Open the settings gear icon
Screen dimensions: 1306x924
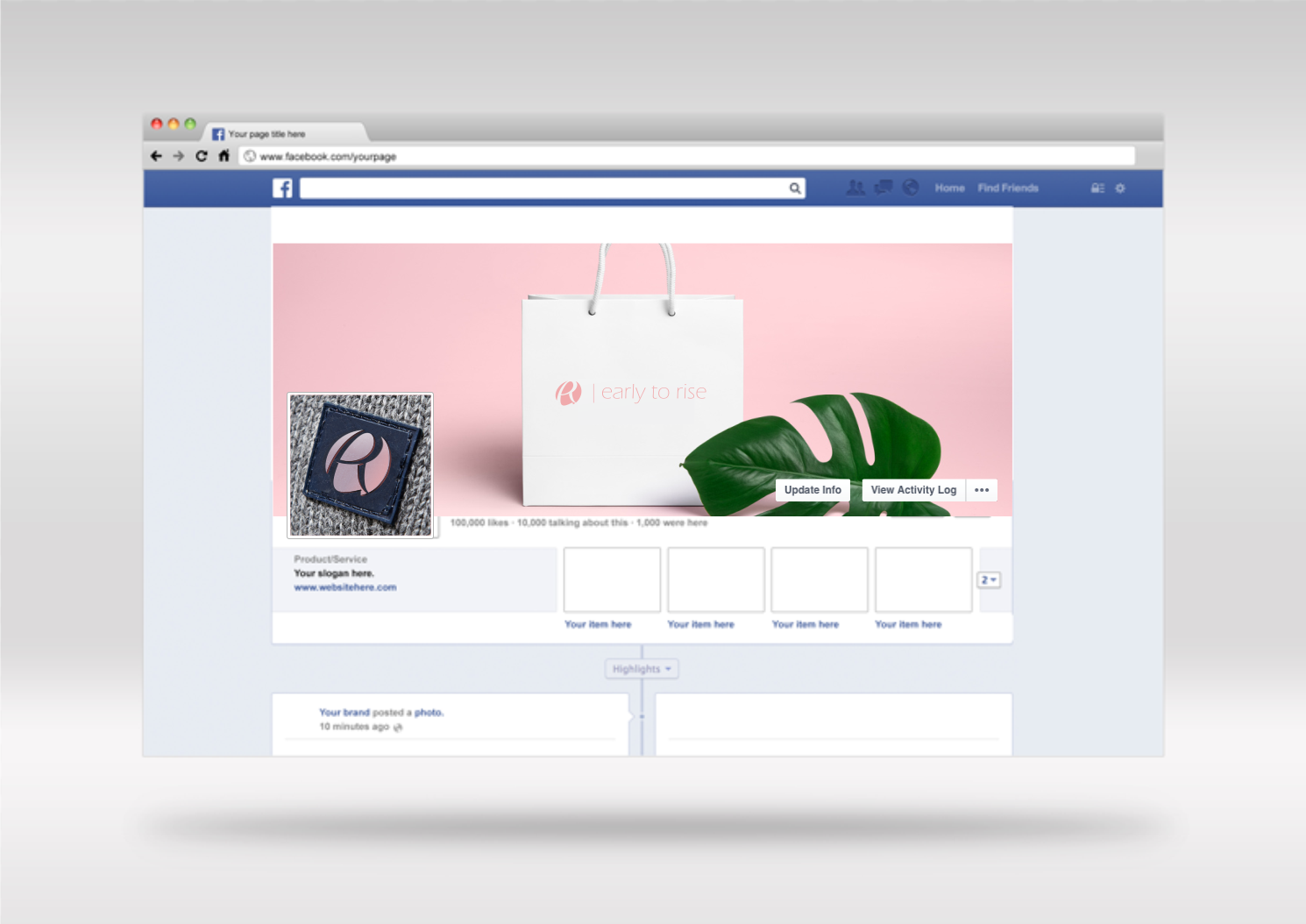click(1120, 188)
